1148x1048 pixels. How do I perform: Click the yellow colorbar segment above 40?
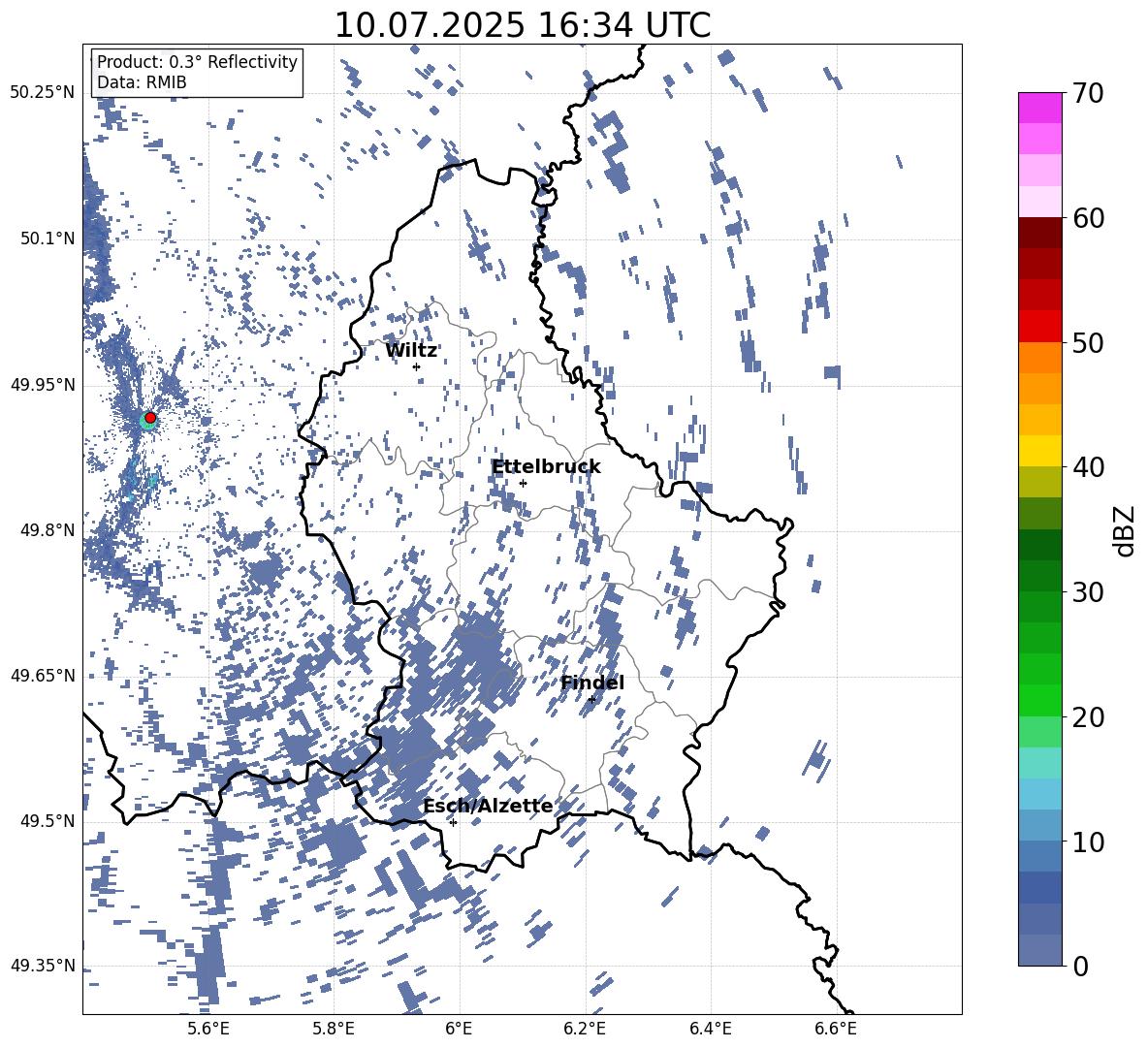pyautogui.click(x=1039, y=451)
